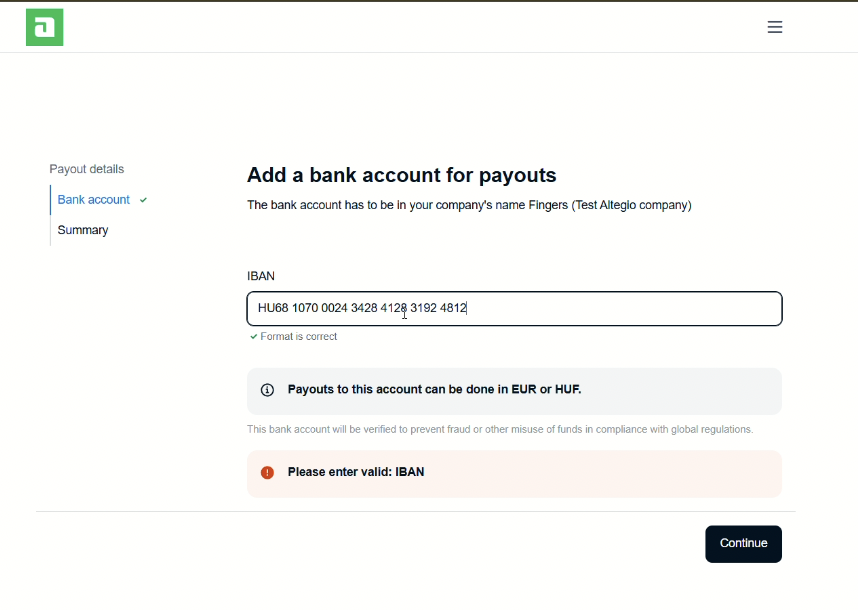Go to the Summary step
The image size is (858, 610).
tap(83, 230)
